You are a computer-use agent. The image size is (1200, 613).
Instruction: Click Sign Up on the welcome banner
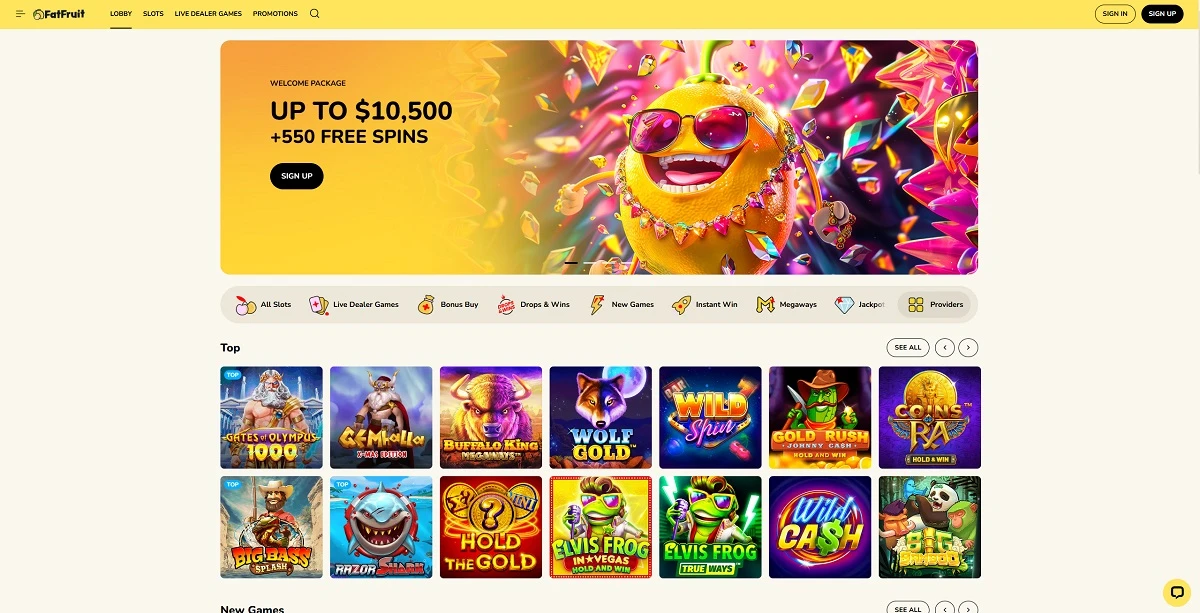coord(297,176)
